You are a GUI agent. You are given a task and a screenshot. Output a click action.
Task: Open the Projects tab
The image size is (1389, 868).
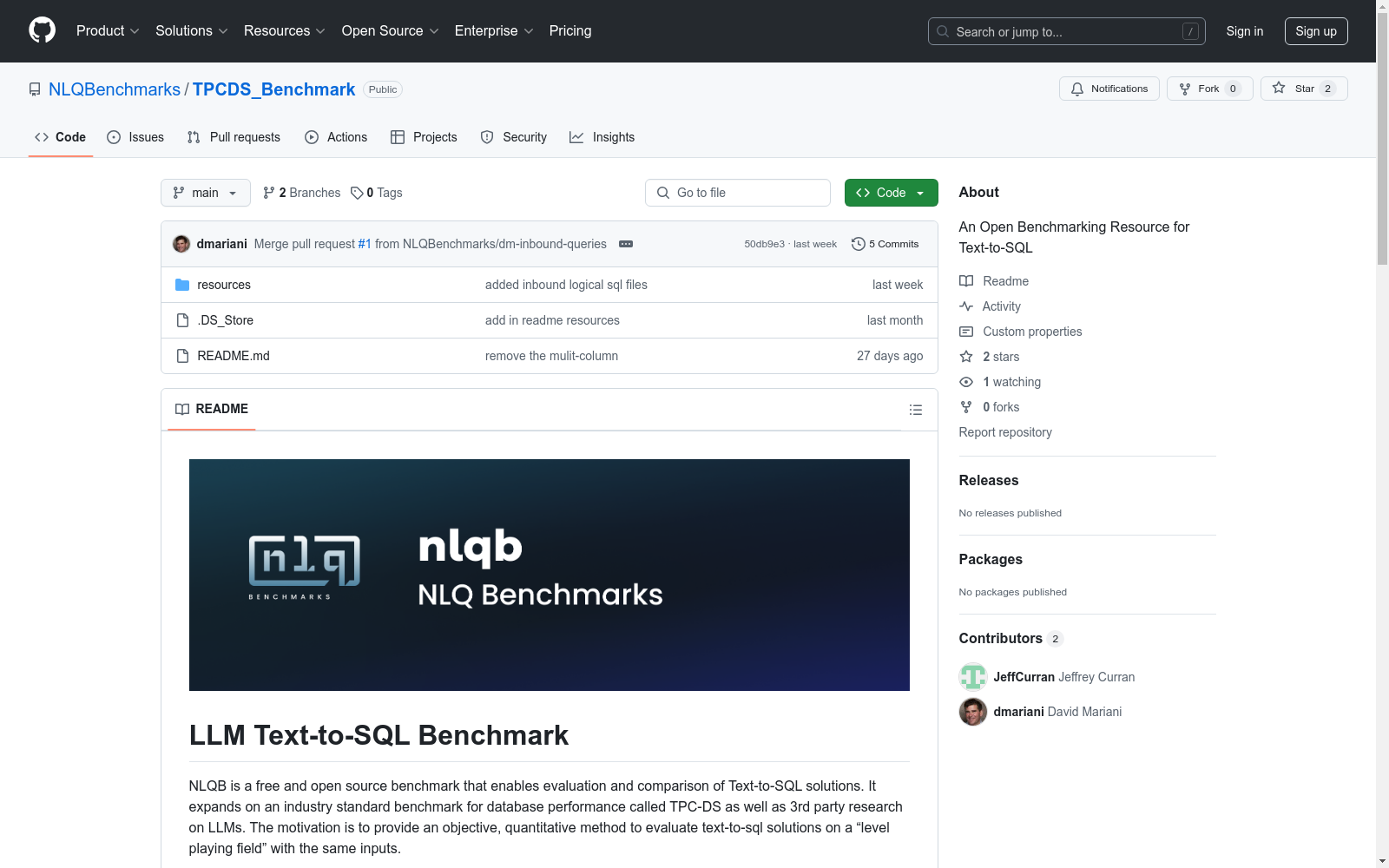(424, 137)
